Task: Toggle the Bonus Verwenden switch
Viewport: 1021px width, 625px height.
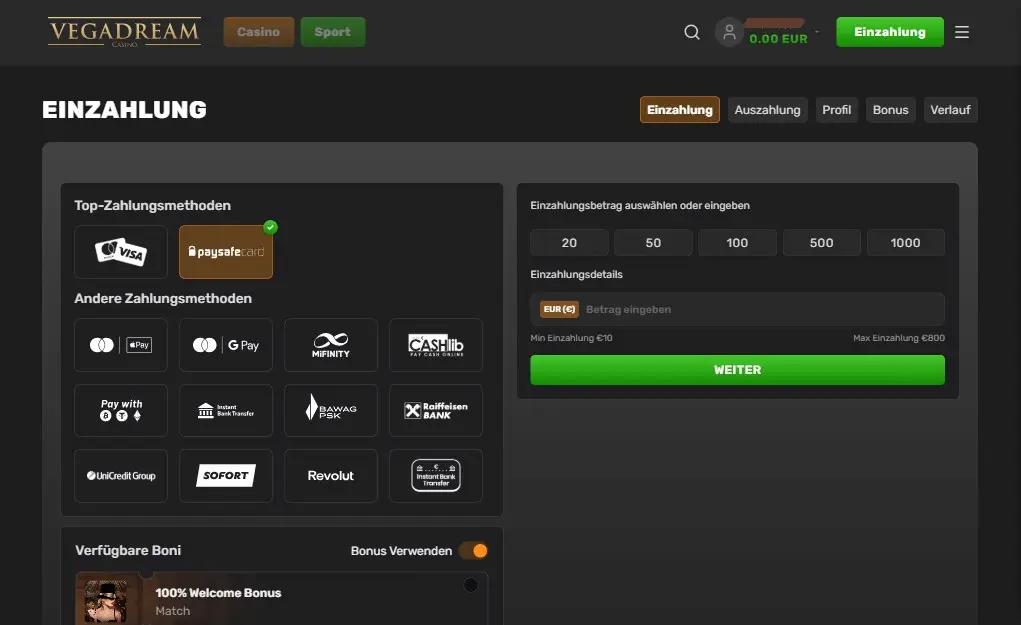Action: (x=473, y=551)
